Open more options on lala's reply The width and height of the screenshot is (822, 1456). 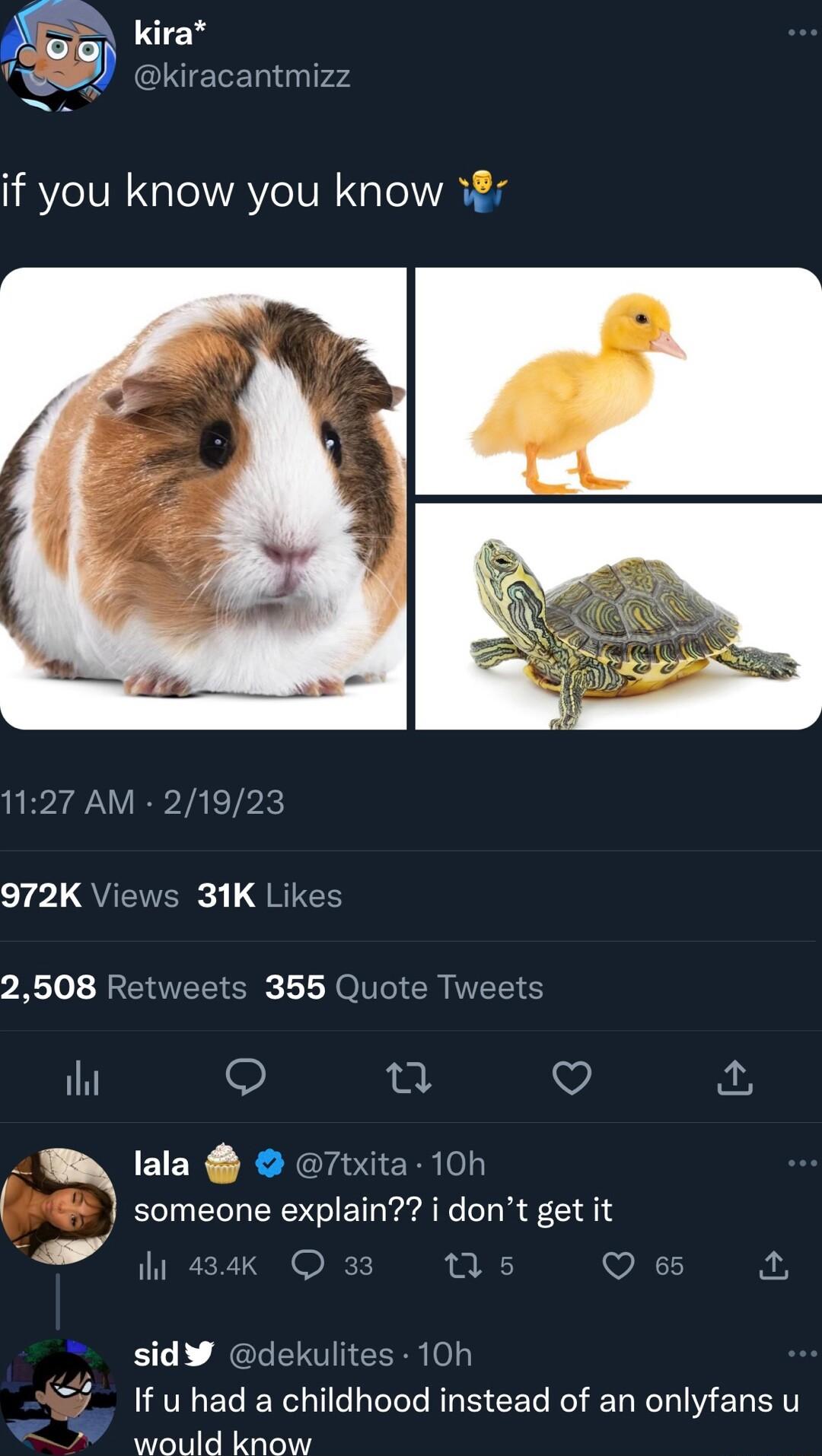801,1163
